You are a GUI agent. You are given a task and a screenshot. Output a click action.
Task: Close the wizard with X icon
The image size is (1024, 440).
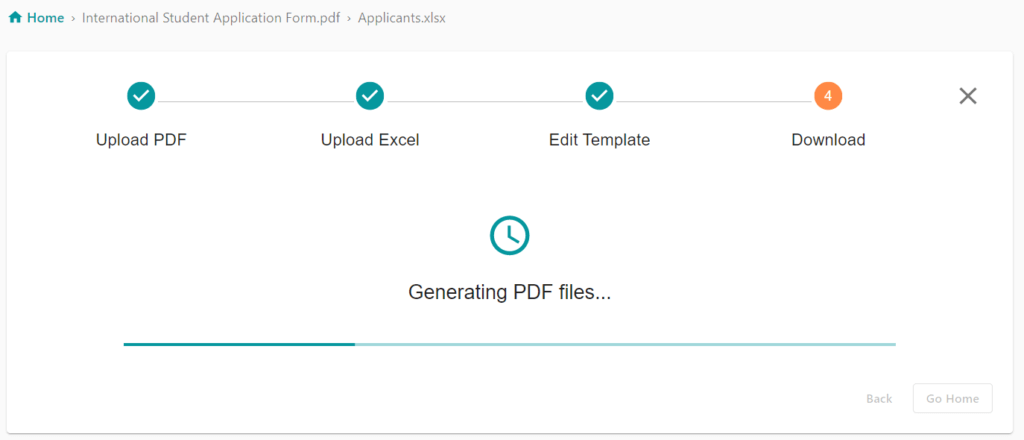coord(968,96)
